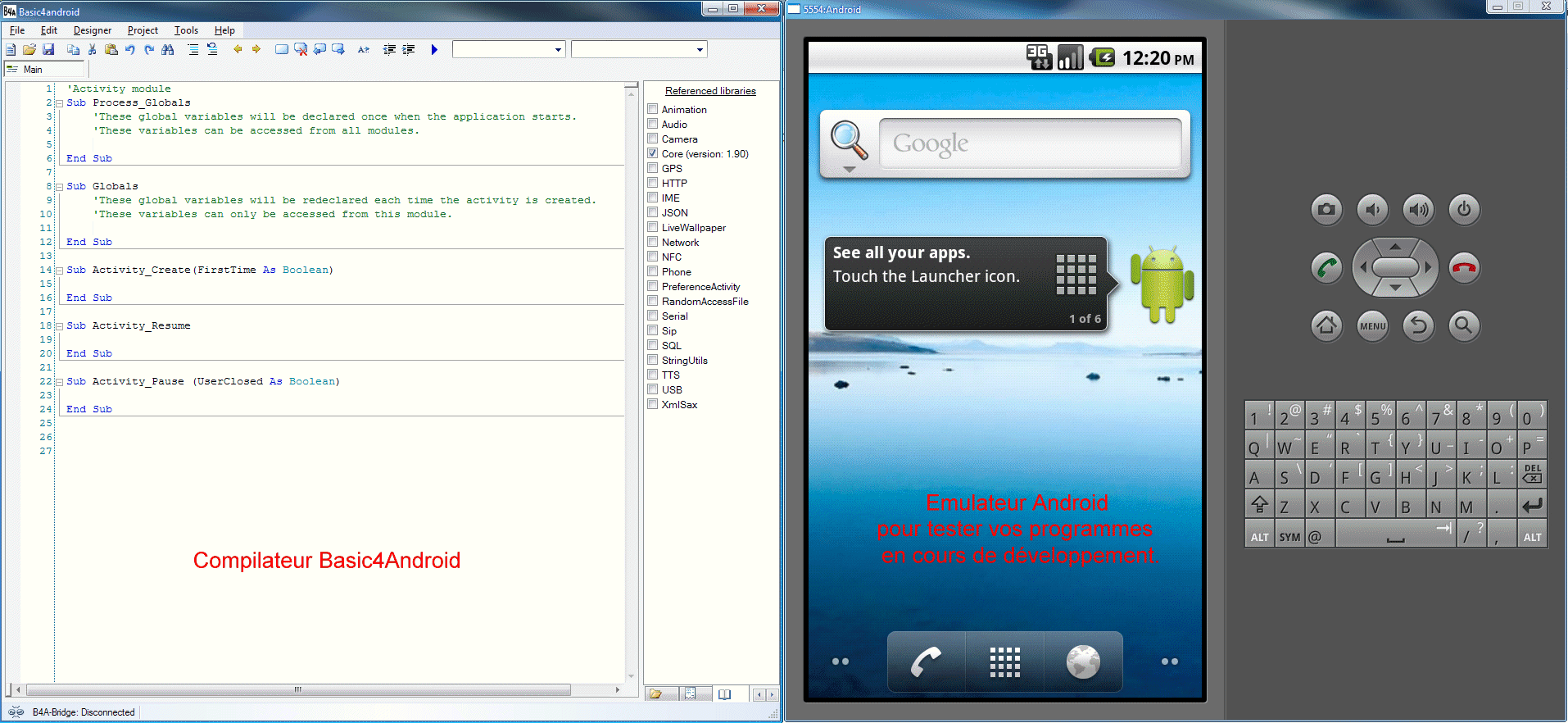
Task: Open the phone dialer on Android dock
Action: 927,662
